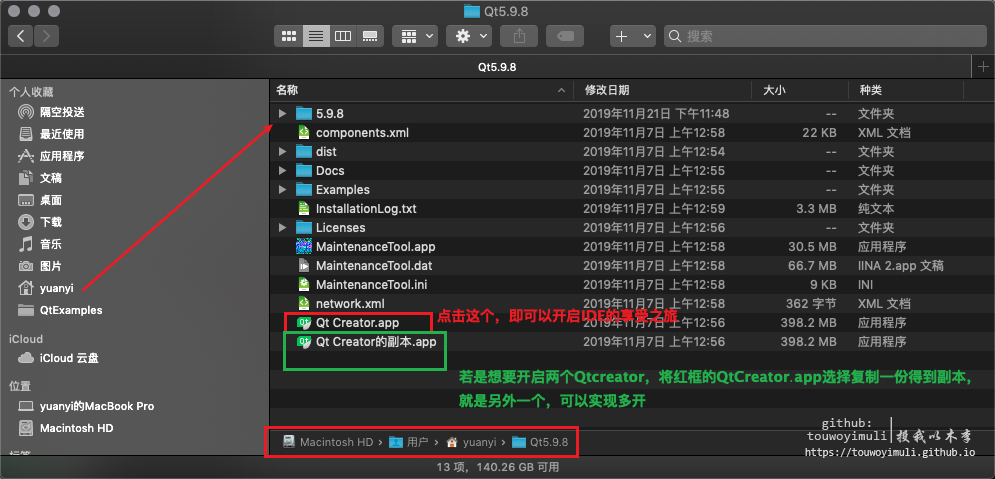Image resolution: width=995 pixels, height=479 pixels.
Task: Click 用户 in path bar
Action: [409, 442]
